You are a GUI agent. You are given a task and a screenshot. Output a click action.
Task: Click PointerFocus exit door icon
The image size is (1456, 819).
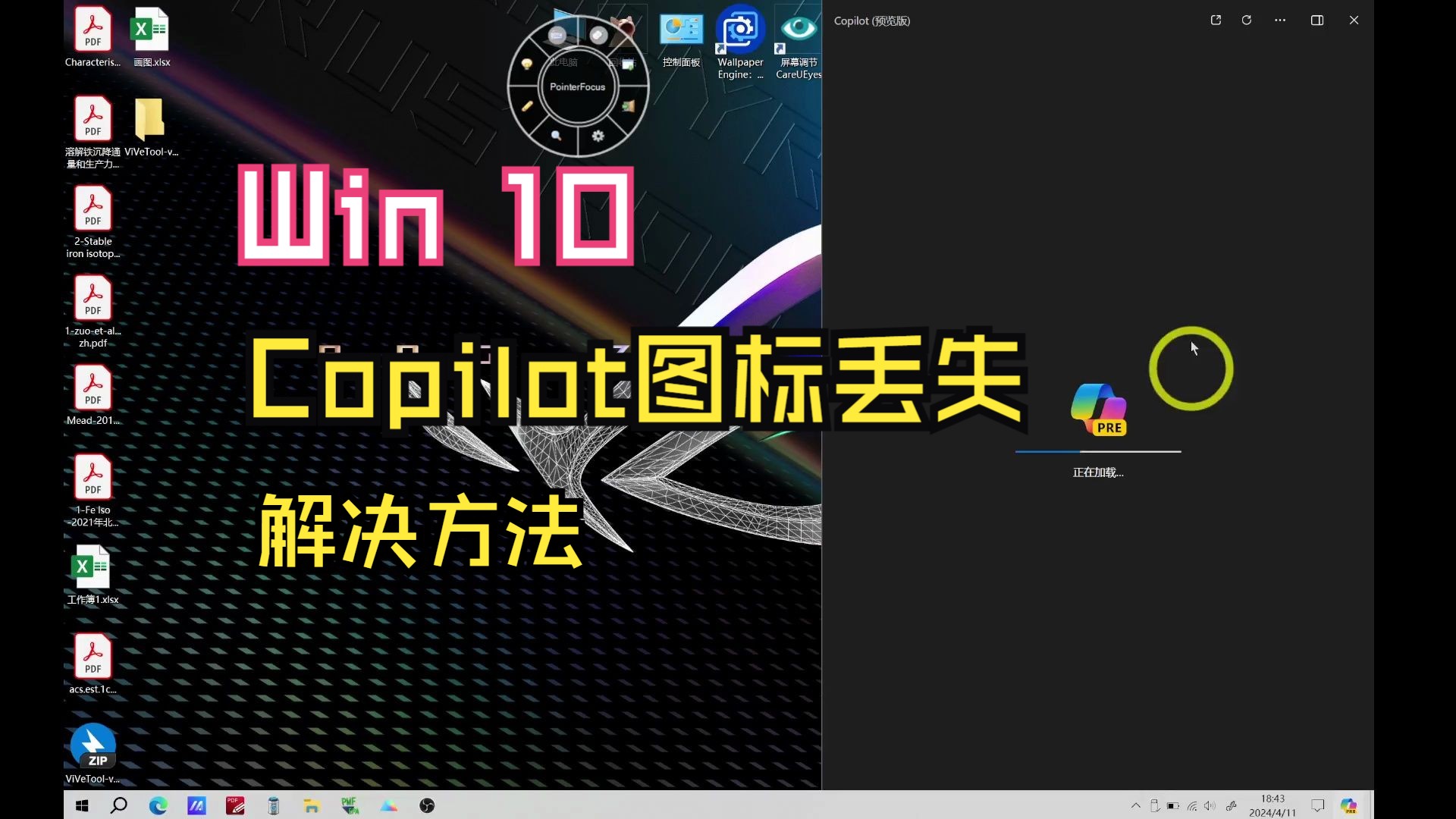[628, 106]
